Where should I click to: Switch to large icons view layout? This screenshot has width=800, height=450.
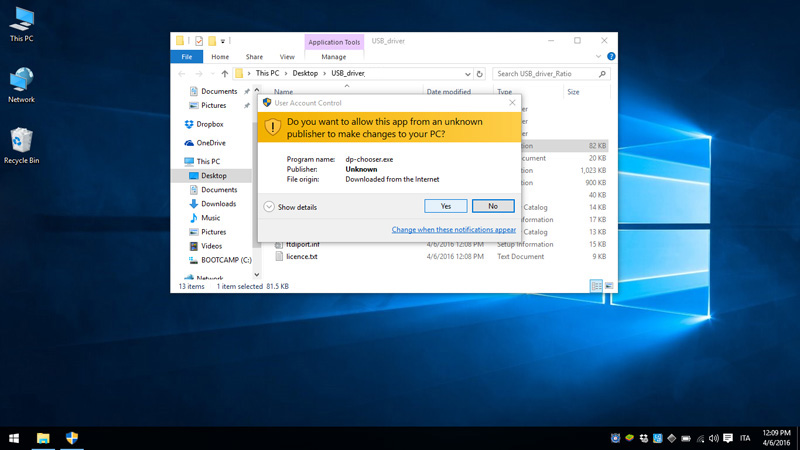609,286
